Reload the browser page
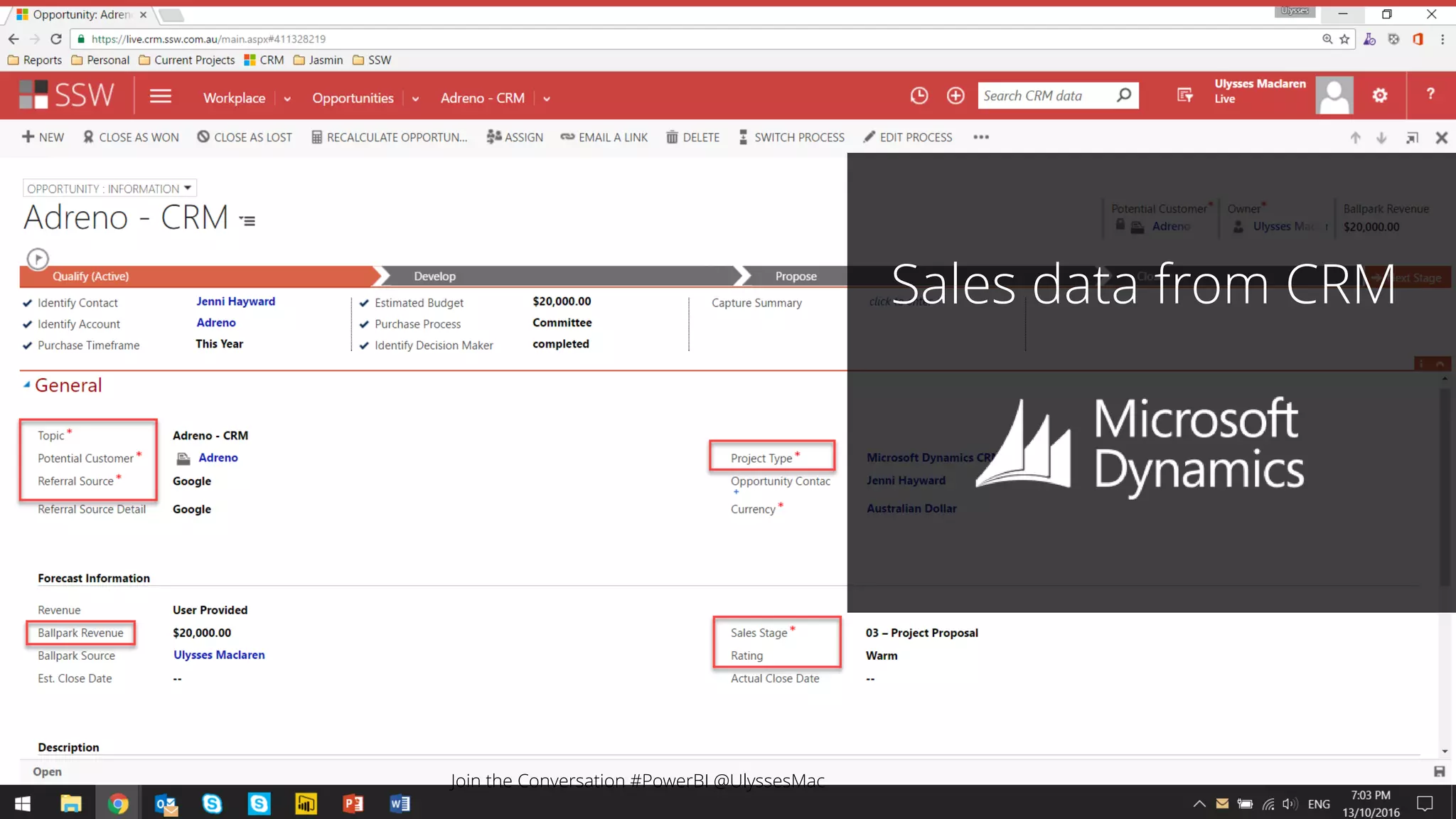The image size is (1456, 819). click(56, 39)
